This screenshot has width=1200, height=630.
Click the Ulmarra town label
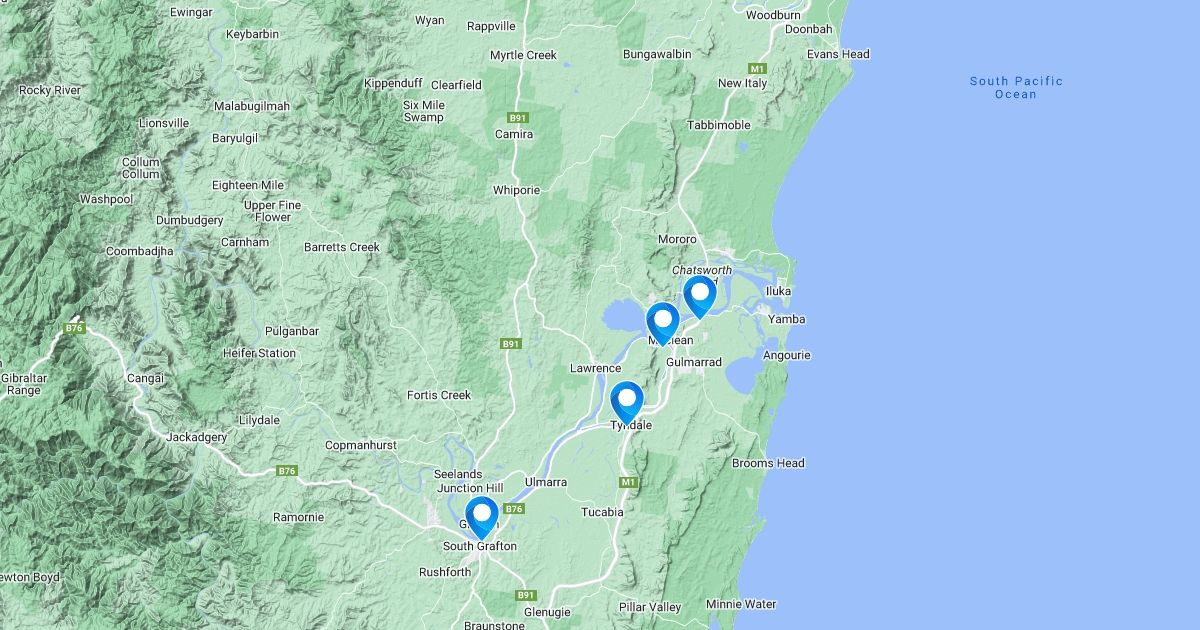coord(546,482)
